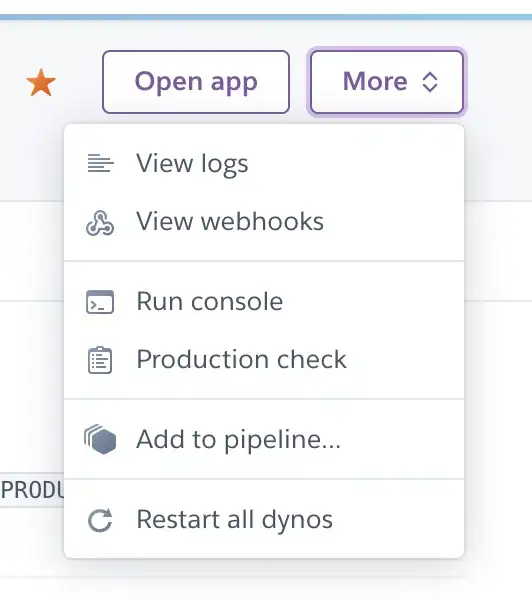The height and width of the screenshot is (600, 532).
Task: Click the clipboard checklist icon
Action: [x=100, y=360]
